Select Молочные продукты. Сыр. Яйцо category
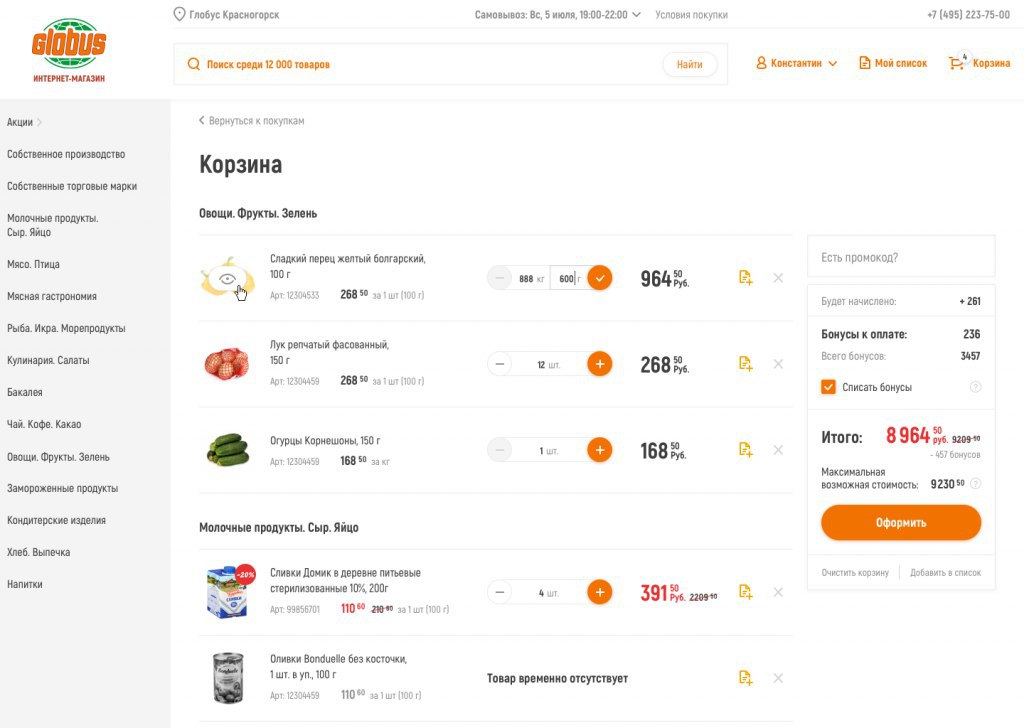Screen dimensions: 1024x728 pyautogui.click(x=52, y=225)
